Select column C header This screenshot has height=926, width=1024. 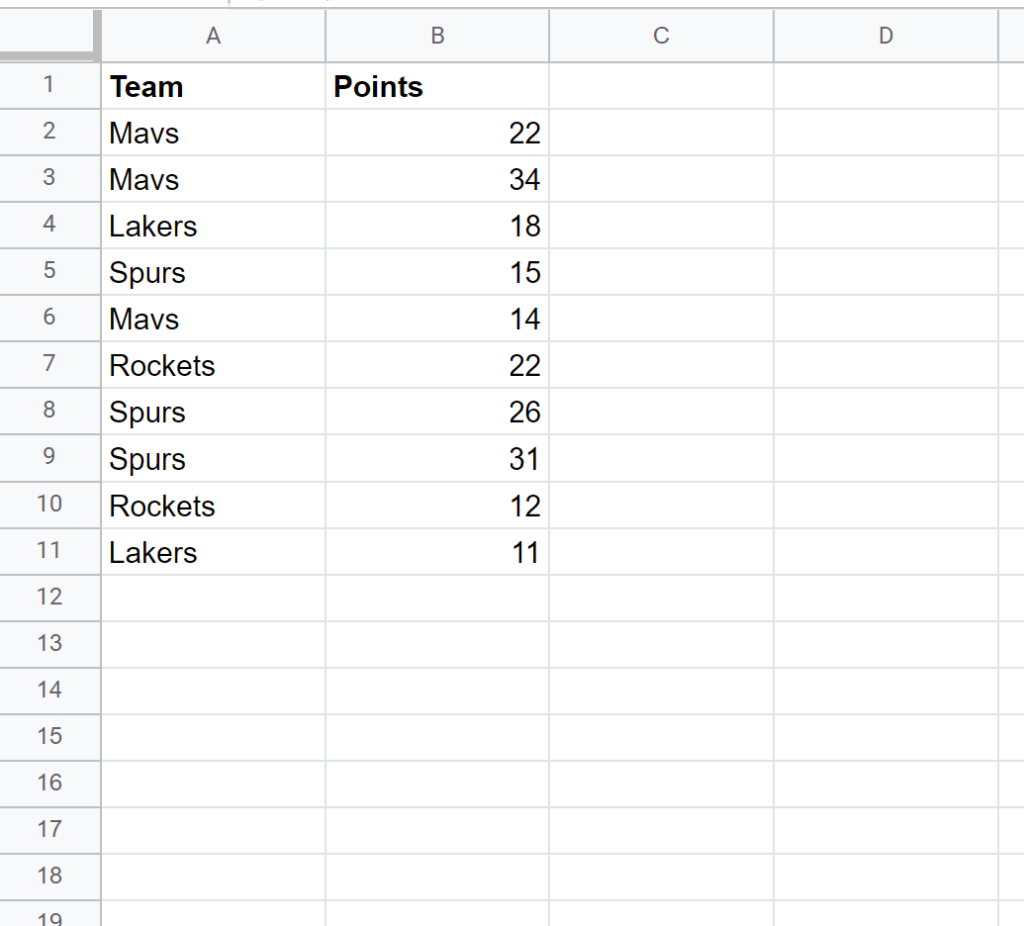[660, 36]
